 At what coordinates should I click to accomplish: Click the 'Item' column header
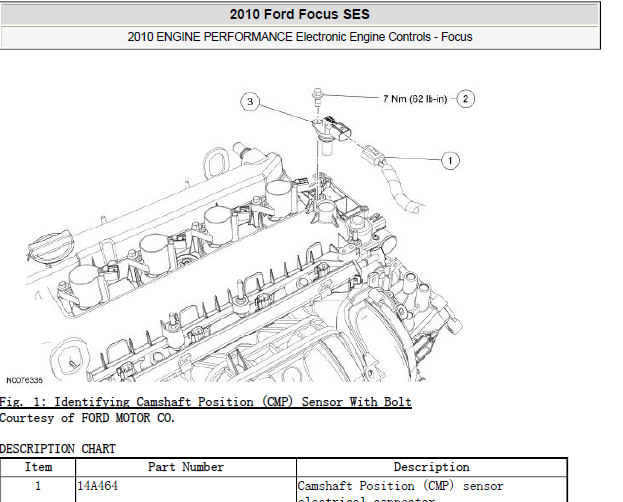point(38,467)
